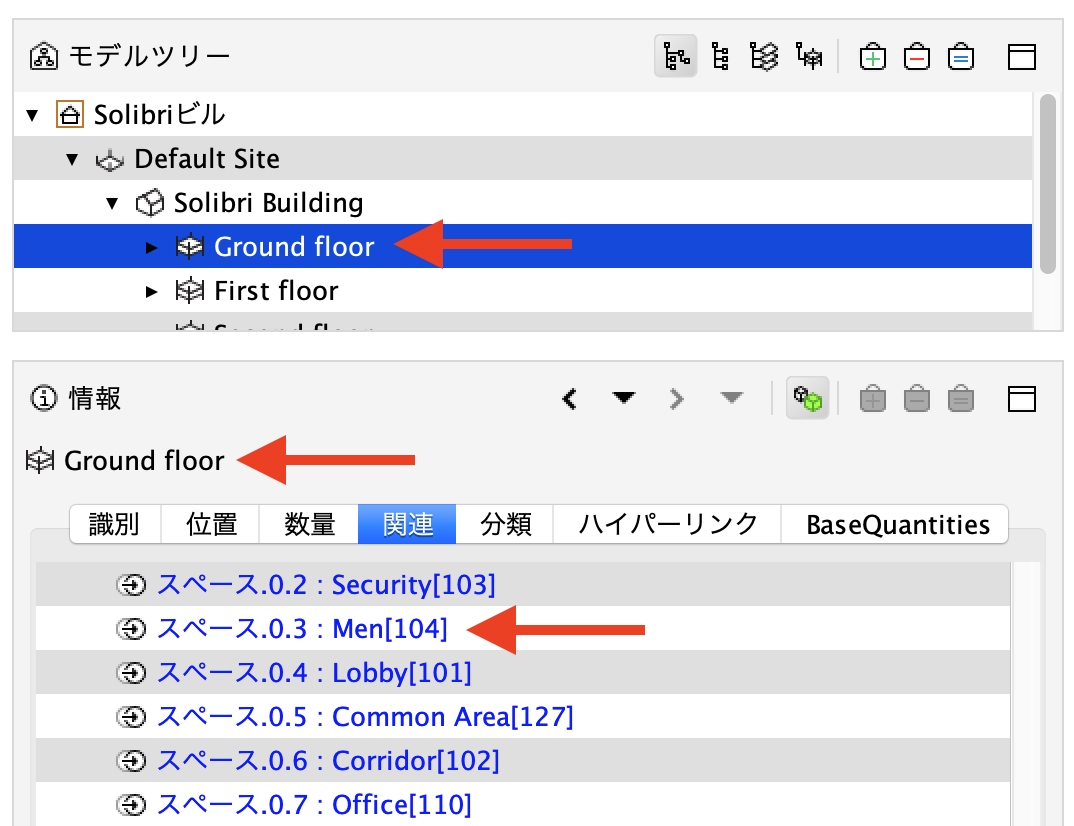
Task: Remove from selection basket with red minus icon
Action: pyautogui.click(x=916, y=57)
